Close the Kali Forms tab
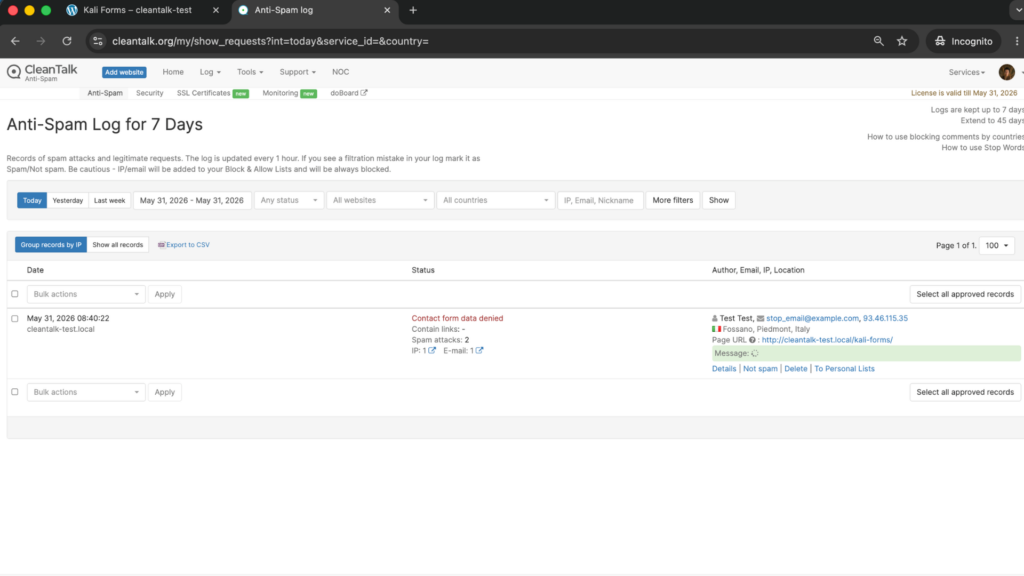 (x=216, y=10)
